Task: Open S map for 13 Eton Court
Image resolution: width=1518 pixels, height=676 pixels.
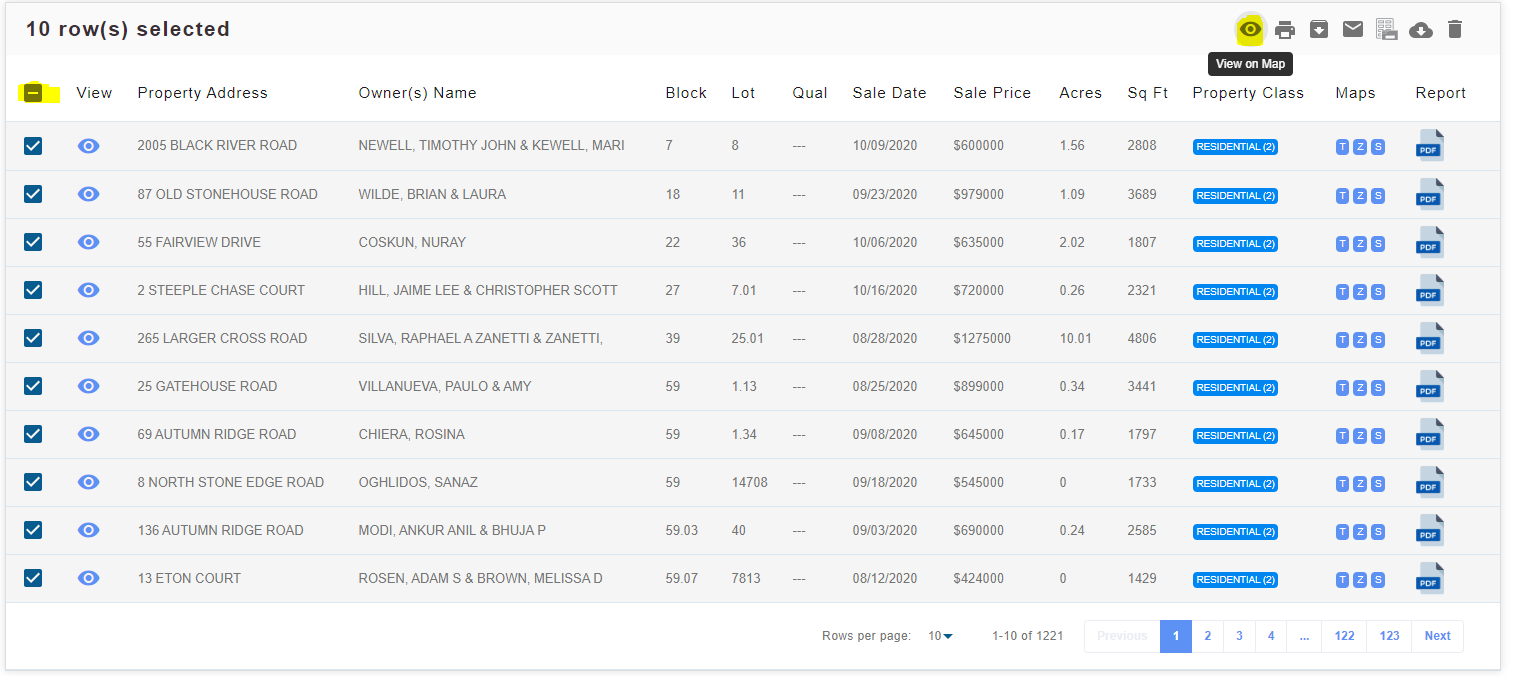Action: pos(1378,579)
